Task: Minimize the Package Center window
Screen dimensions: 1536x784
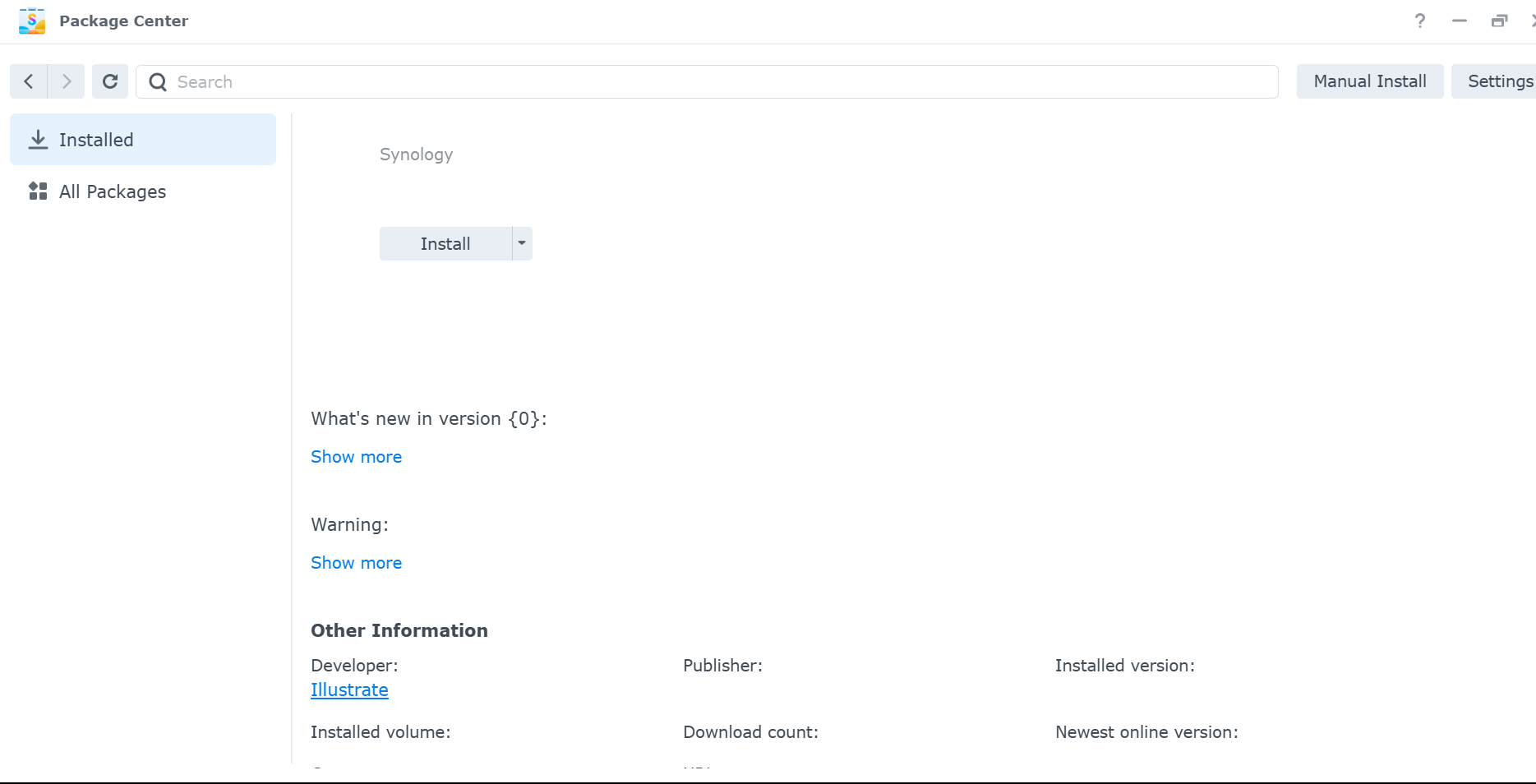Action: click(1460, 21)
